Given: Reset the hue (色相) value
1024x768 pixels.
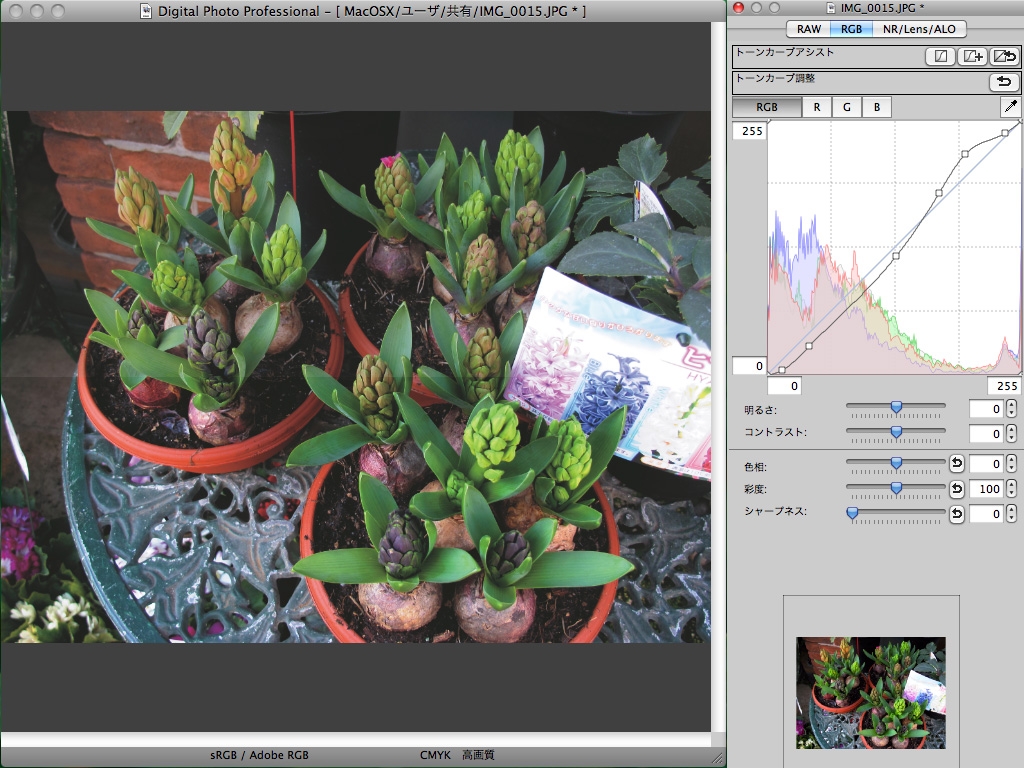Looking at the screenshot, I should pyautogui.click(x=957, y=464).
